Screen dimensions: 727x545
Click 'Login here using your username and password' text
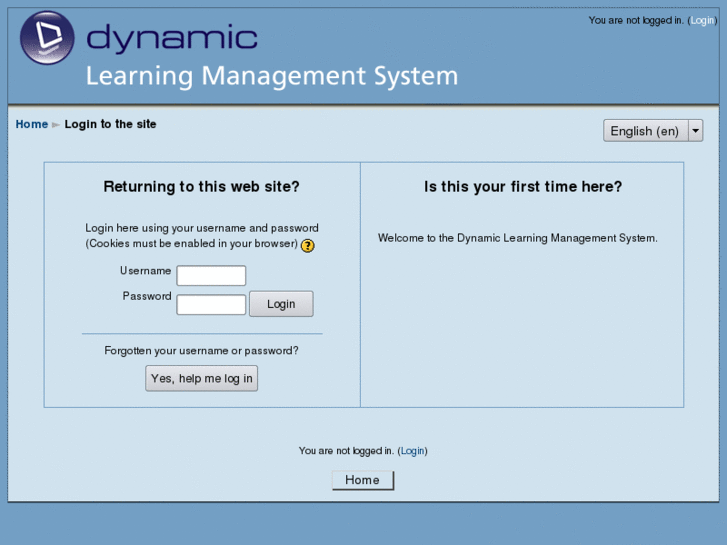pyautogui.click(x=202, y=228)
